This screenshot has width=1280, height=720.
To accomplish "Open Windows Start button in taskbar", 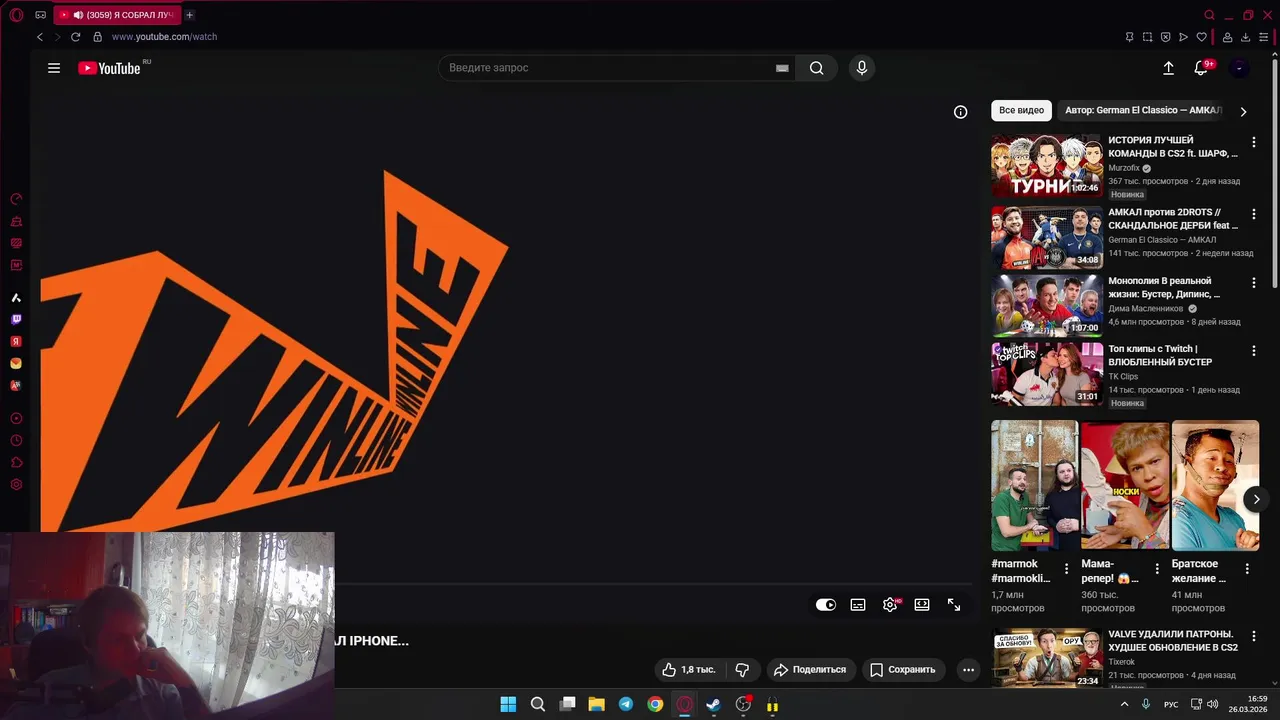I will pyautogui.click(x=508, y=704).
